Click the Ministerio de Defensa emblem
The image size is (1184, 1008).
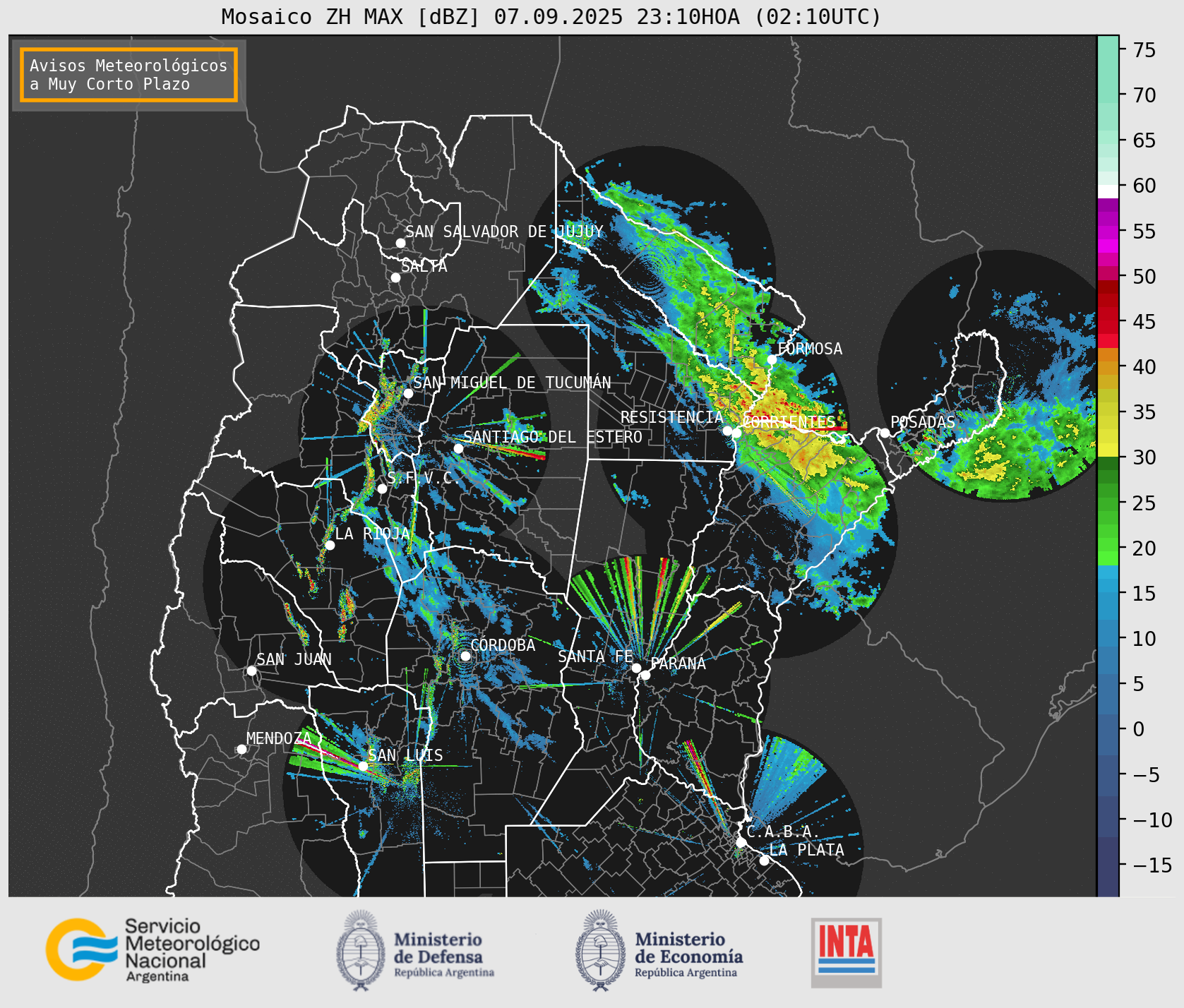[x=361, y=950]
